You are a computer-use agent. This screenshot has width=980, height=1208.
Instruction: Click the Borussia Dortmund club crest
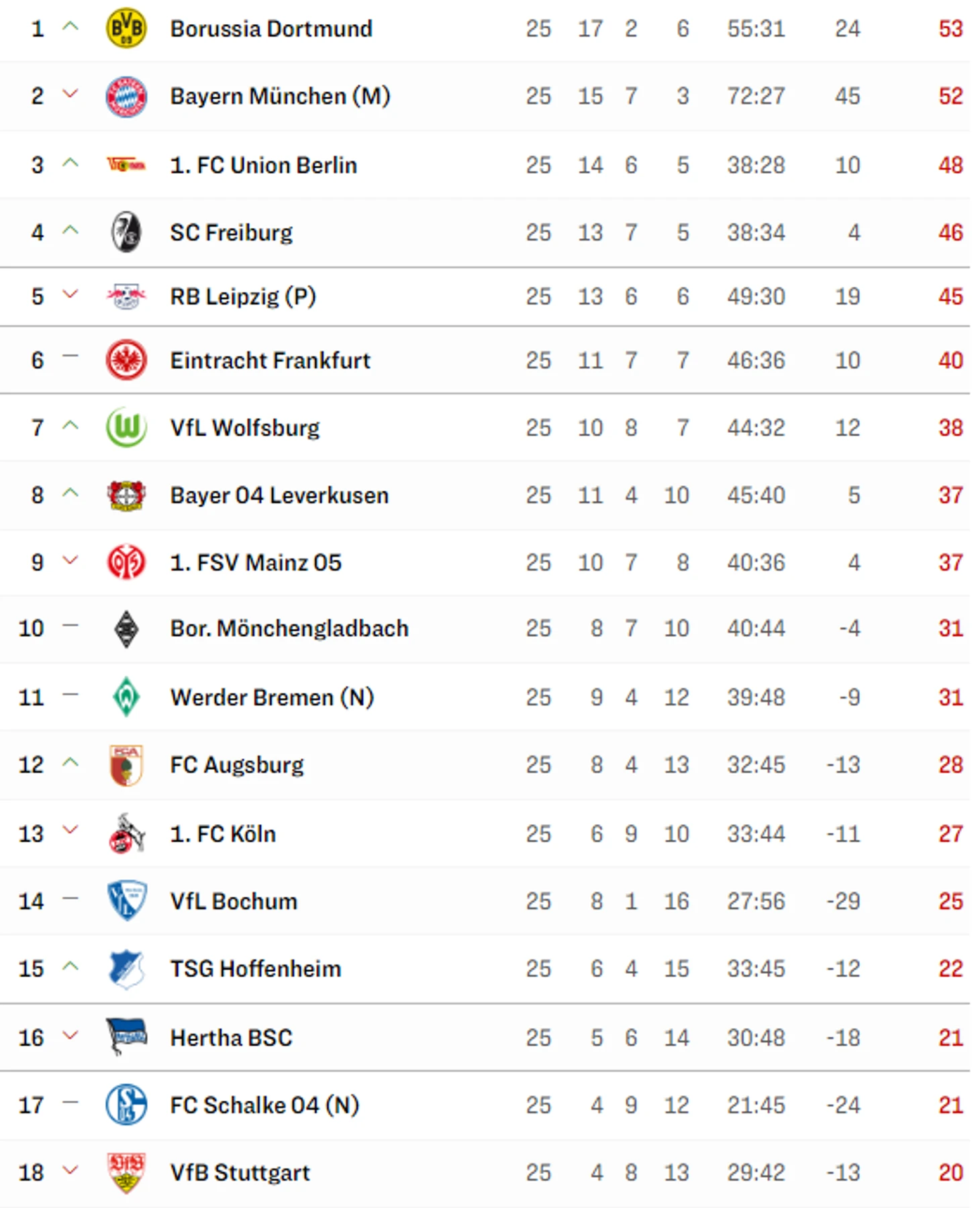(126, 28)
